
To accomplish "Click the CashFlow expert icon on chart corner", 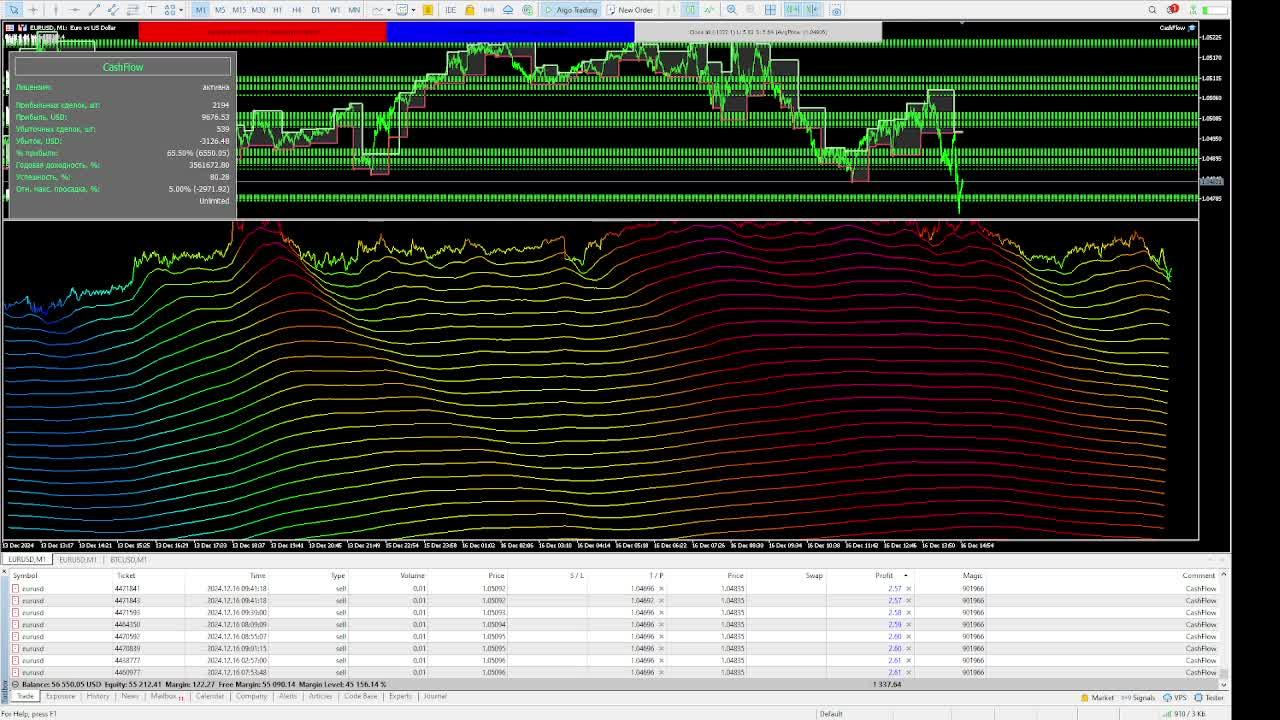I will [x=1191, y=27].
